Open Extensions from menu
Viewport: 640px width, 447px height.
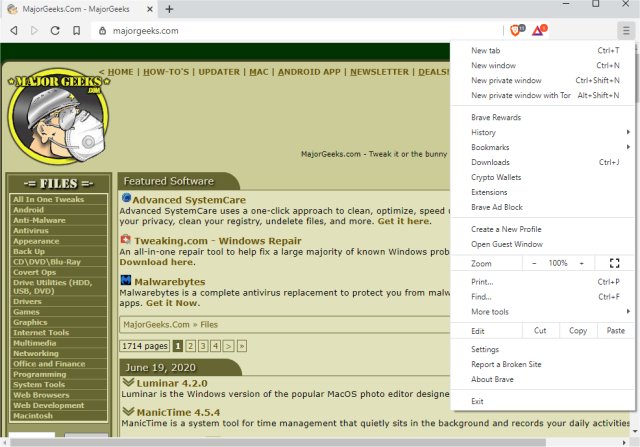(x=543, y=192)
